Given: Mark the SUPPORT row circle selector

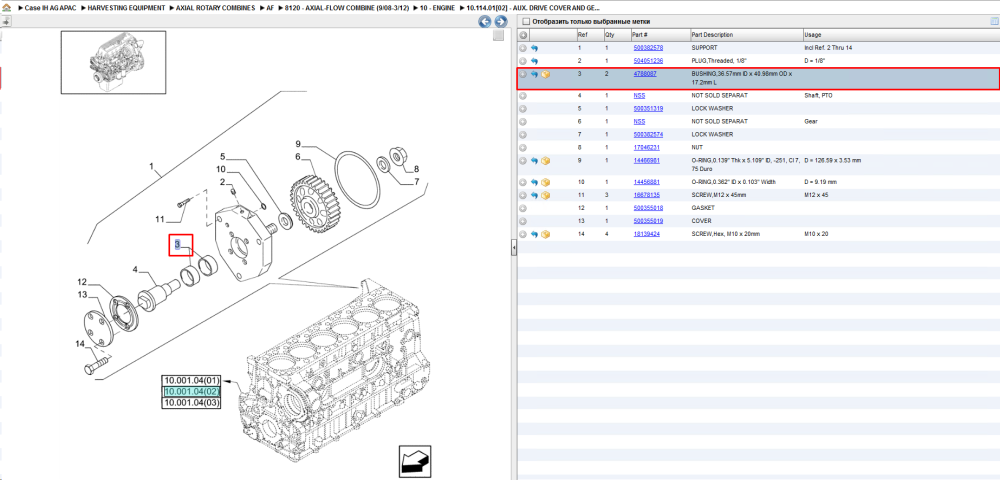Looking at the screenshot, I should click(x=523, y=48).
